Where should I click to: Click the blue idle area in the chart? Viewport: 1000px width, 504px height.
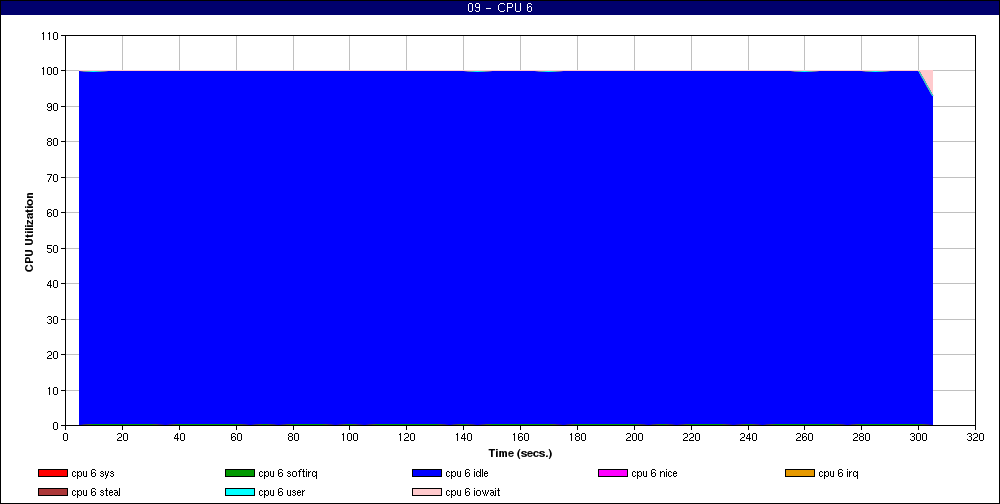coord(506,248)
